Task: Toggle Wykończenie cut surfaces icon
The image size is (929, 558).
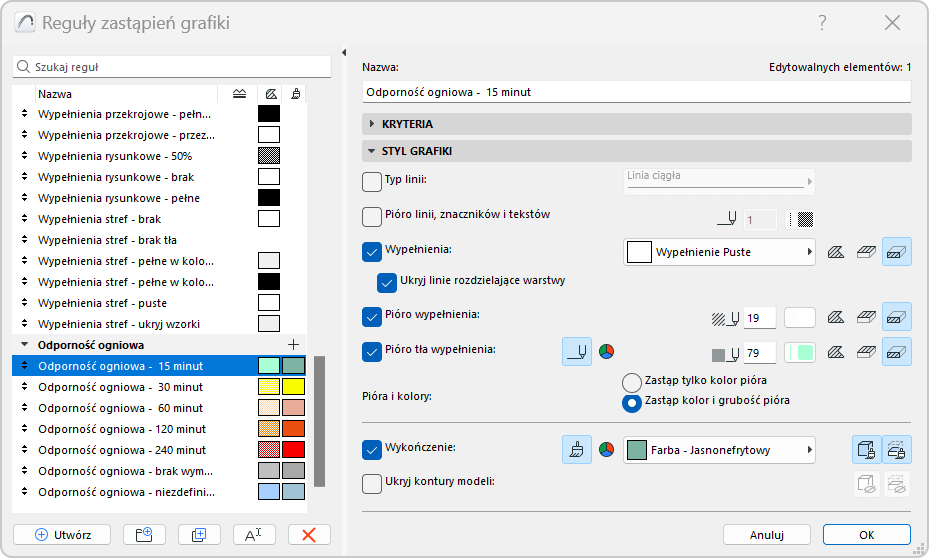Action: point(896,450)
